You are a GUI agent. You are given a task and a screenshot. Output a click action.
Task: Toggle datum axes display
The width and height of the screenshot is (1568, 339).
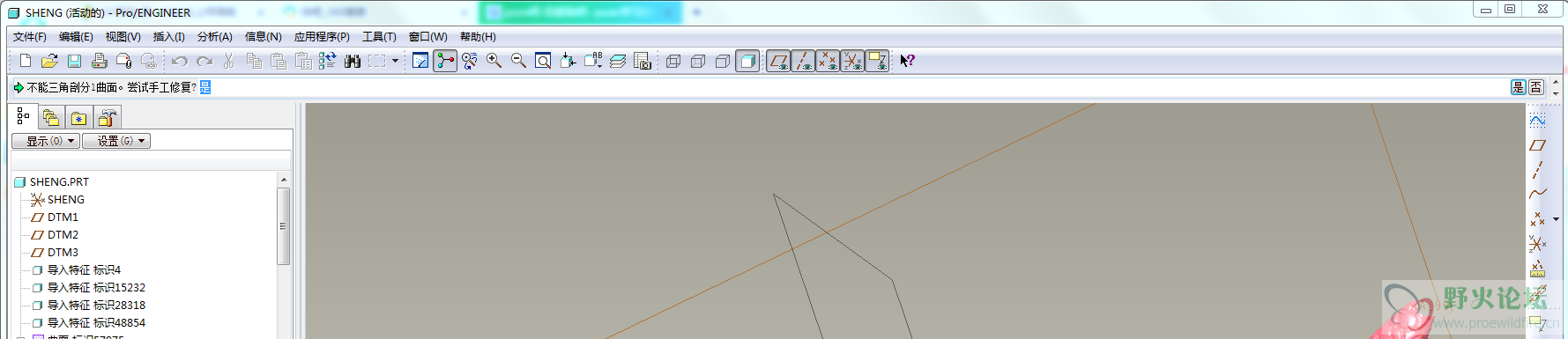(x=803, y=61)
